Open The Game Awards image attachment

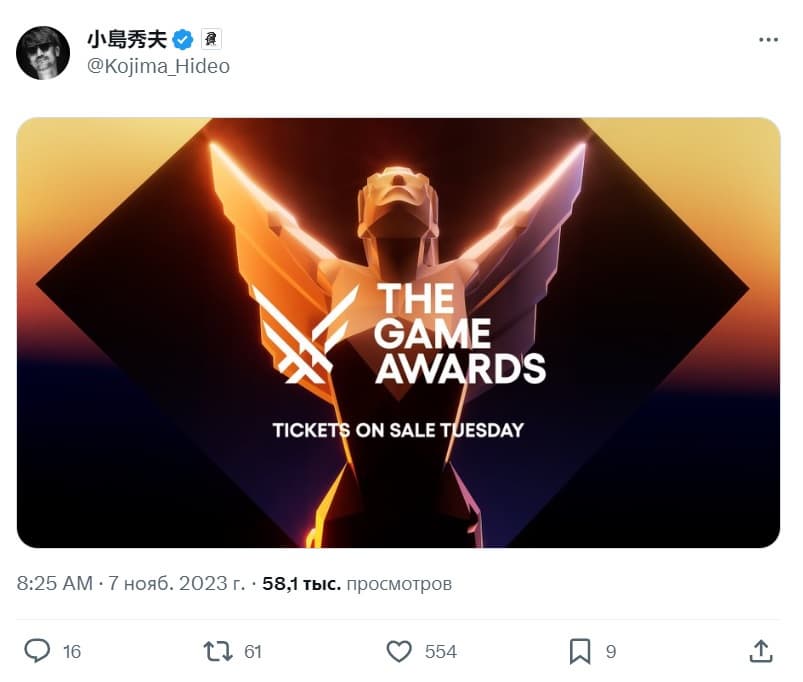(398, 333)
